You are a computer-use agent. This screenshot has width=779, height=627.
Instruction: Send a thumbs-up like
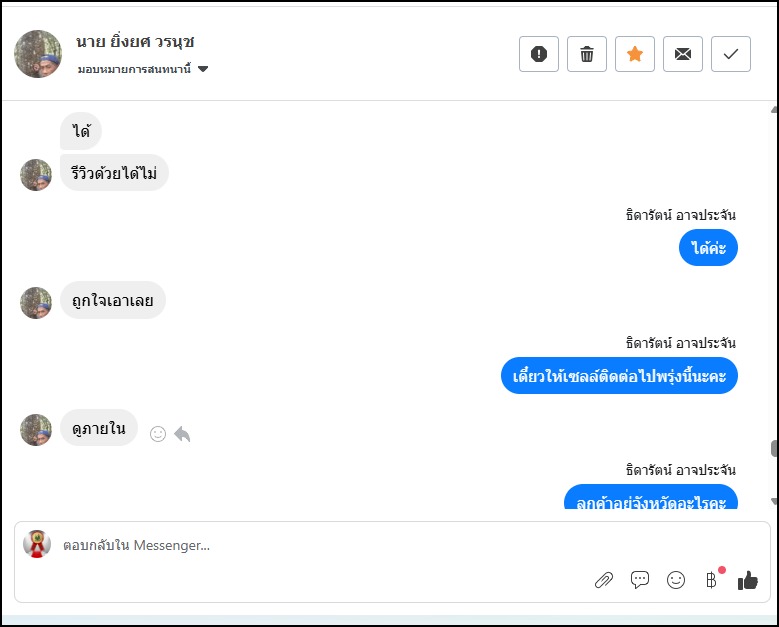tap(748, 580)
